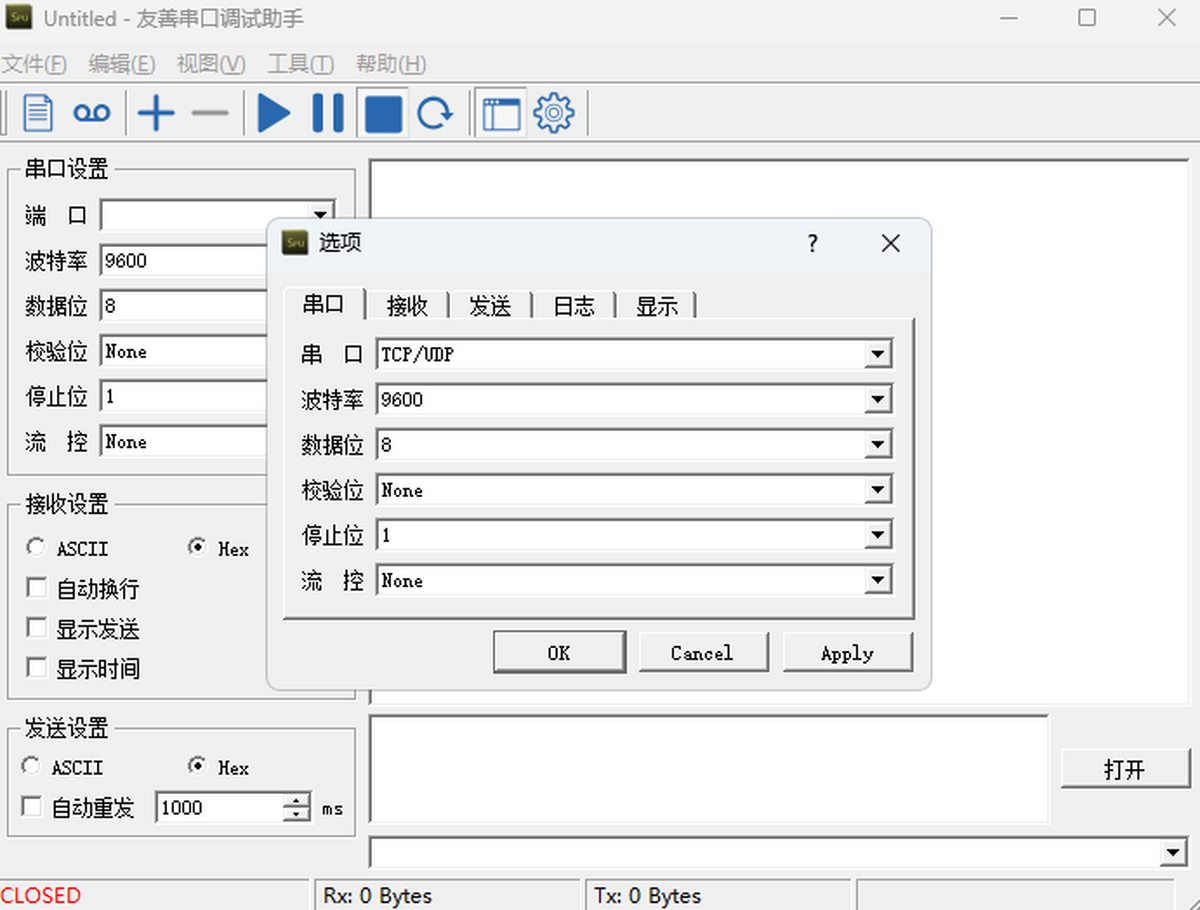Viewport: 1200px width, 910px height.
Task: Click the refresh circular arrow icon
Action: (435, 113)
